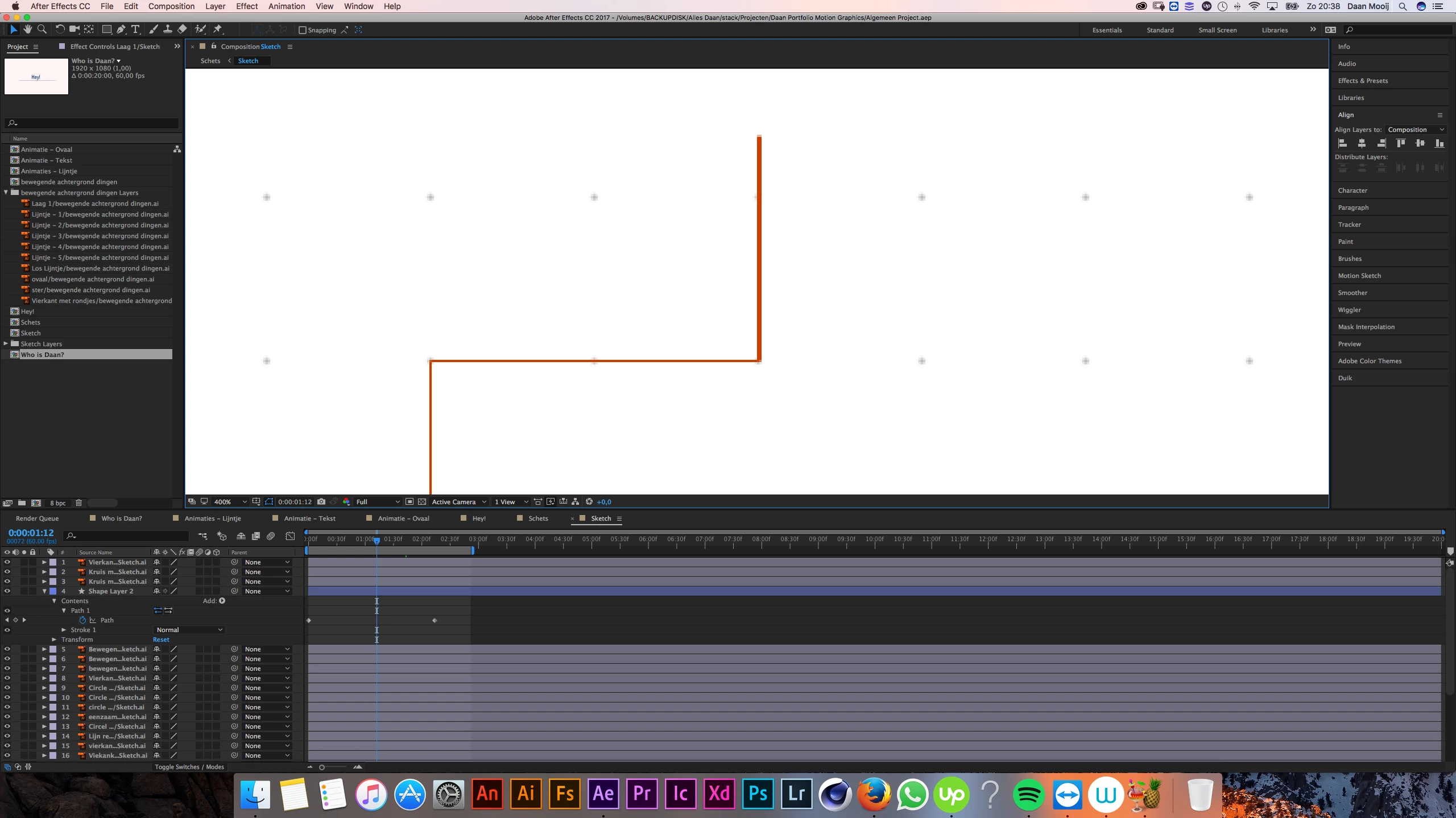Select the Rotation tool
The image size is (1456, 818).
coord(59,30)
